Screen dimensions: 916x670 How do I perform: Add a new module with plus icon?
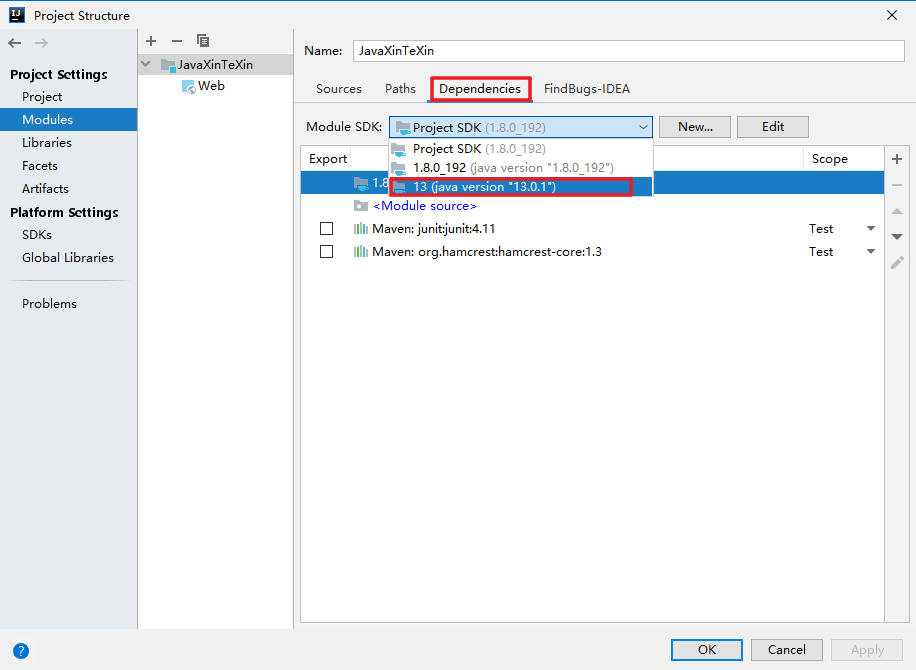point(151,41)
